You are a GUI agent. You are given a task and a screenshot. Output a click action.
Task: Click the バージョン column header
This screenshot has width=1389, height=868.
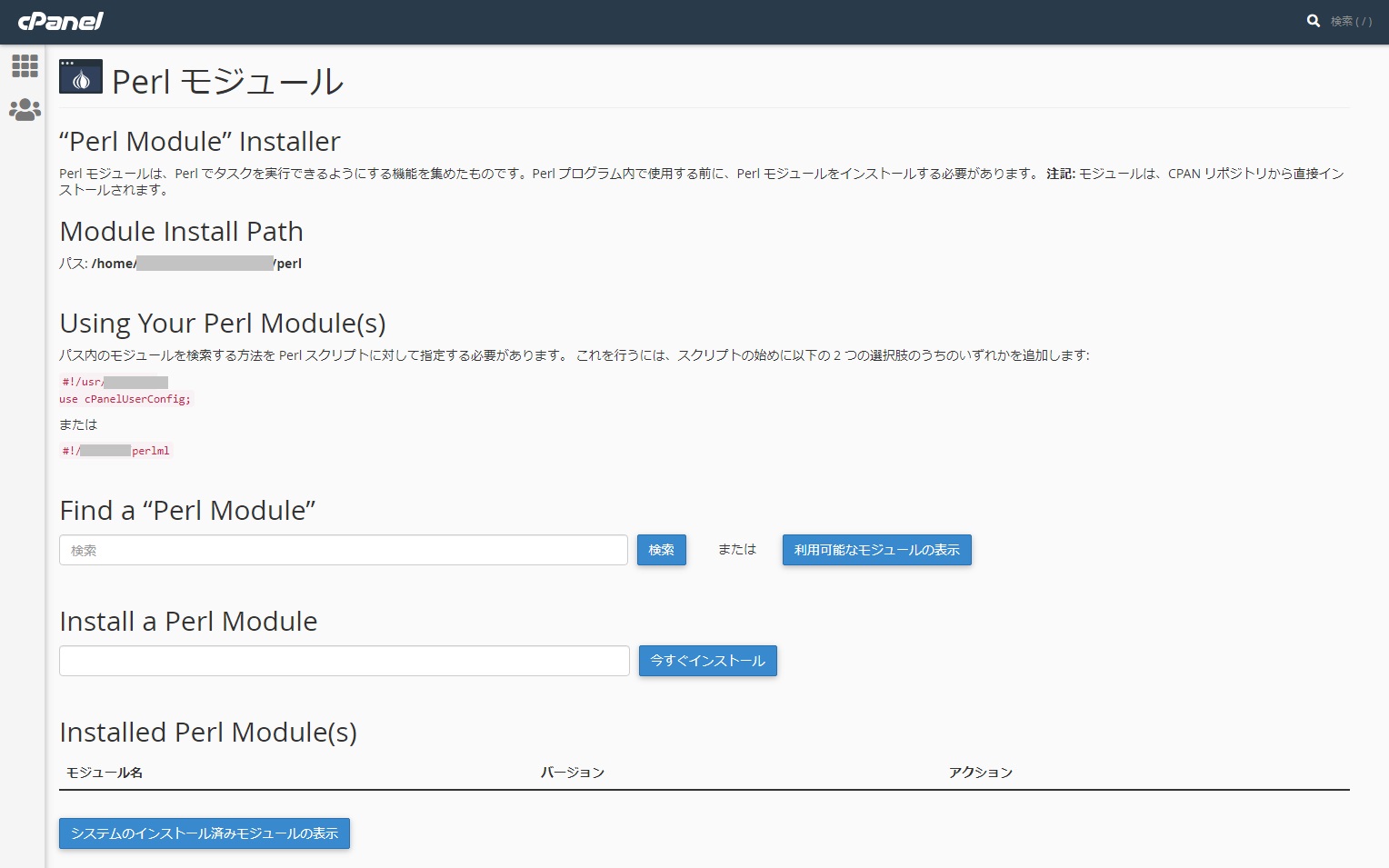point(573,773)
